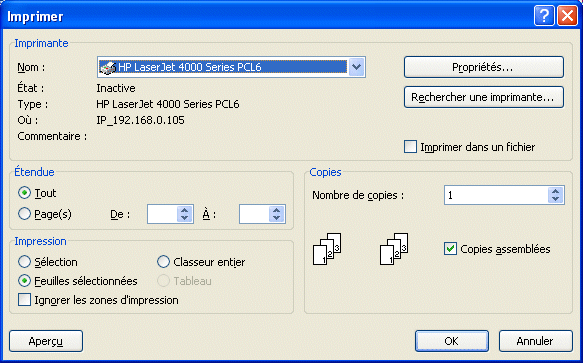583x363 pixels.
Task: Click the À page number field
Action: [254, 214]
